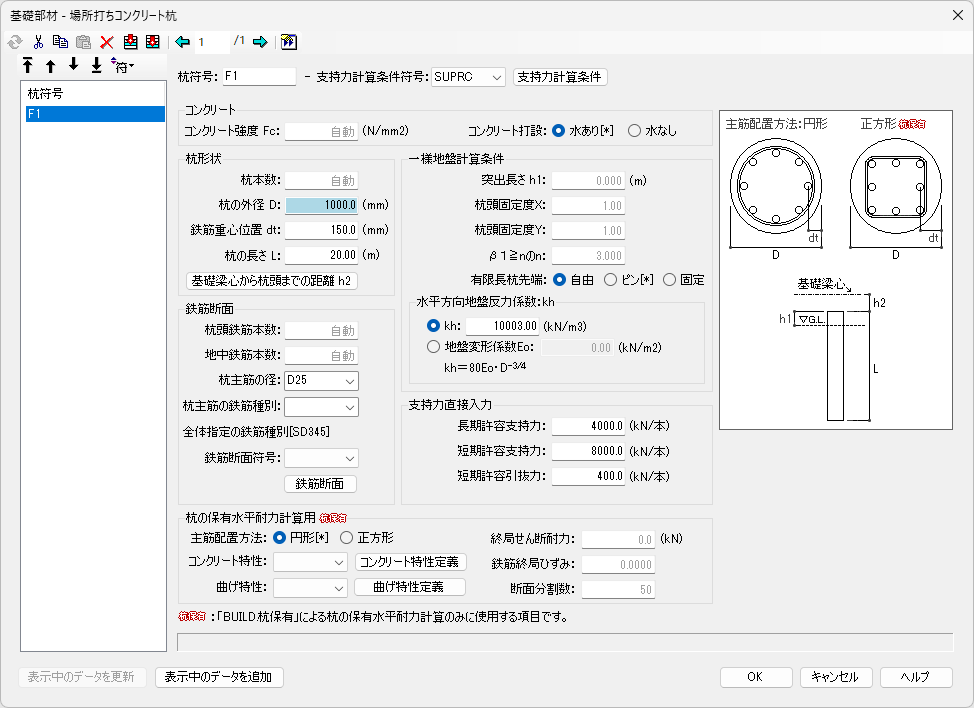The image size is (974, 708).
Task: Select 固定 for pile tip condition
Action: (x=670, y=280)
